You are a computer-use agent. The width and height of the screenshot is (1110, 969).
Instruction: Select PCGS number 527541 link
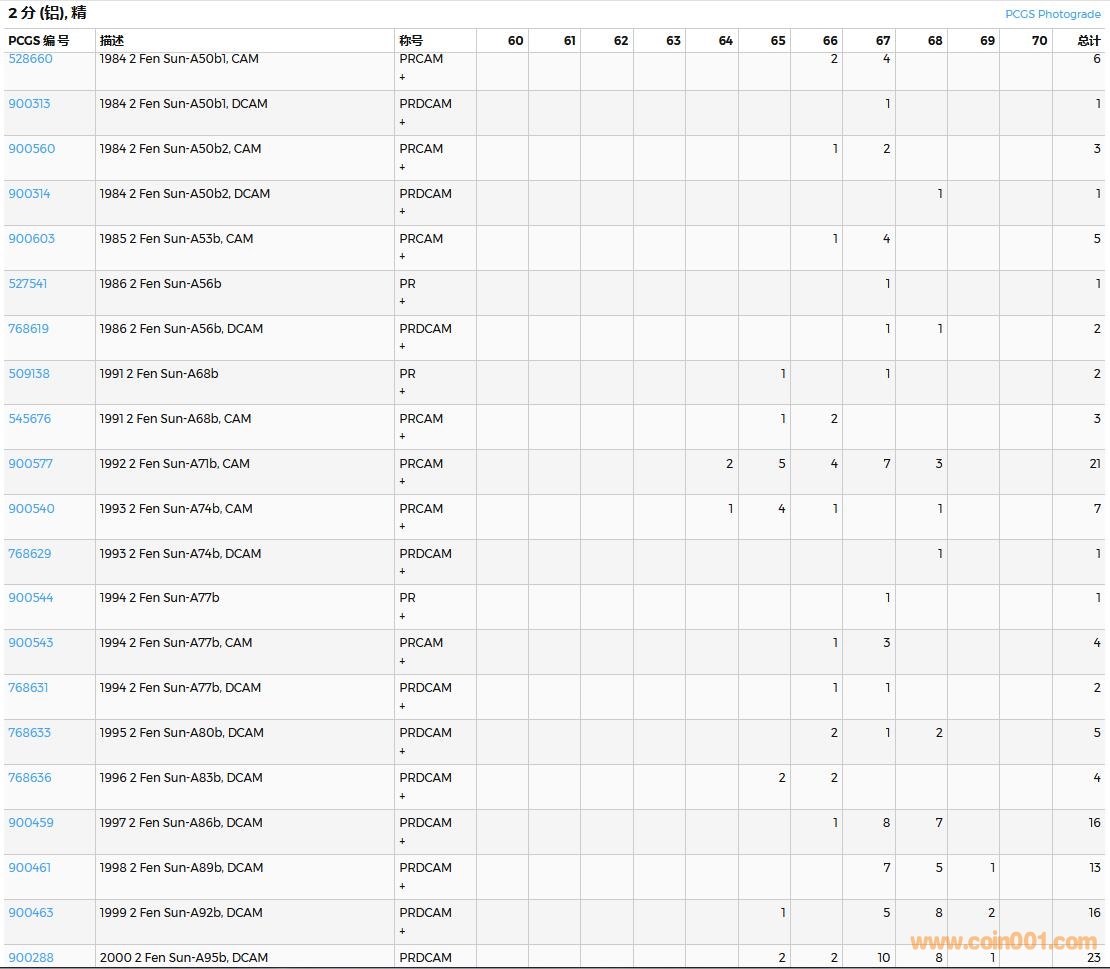pos(28,284)
